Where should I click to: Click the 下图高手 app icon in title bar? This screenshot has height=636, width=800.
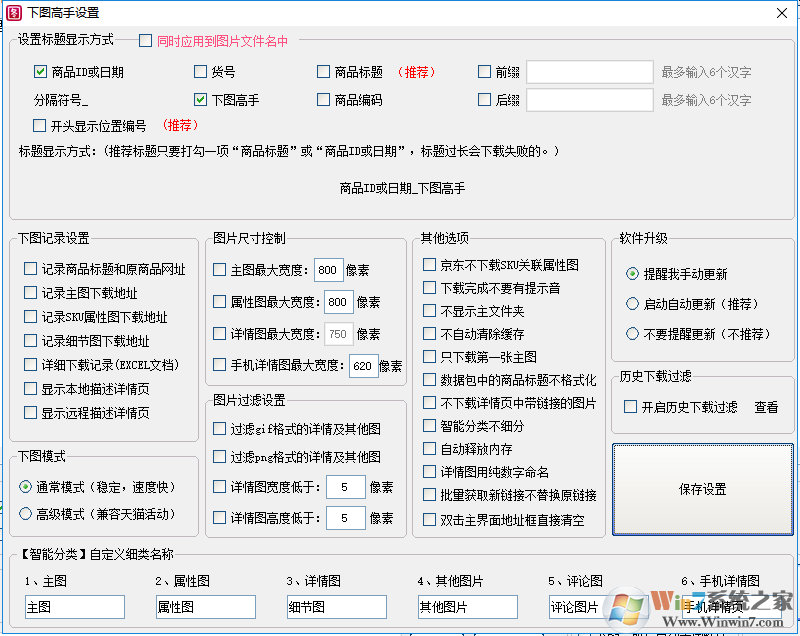pos(16,13)
